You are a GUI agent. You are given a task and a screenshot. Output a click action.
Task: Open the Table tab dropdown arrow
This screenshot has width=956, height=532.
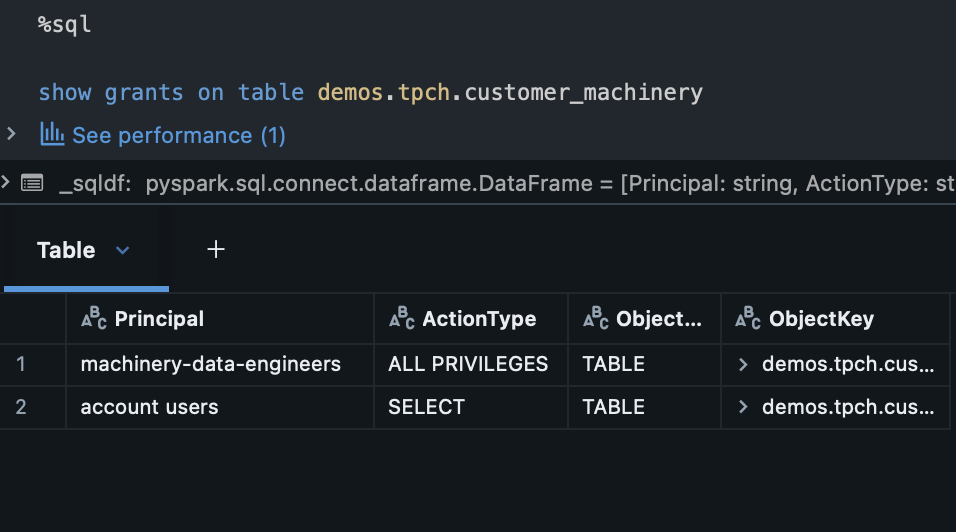[123, 250]
